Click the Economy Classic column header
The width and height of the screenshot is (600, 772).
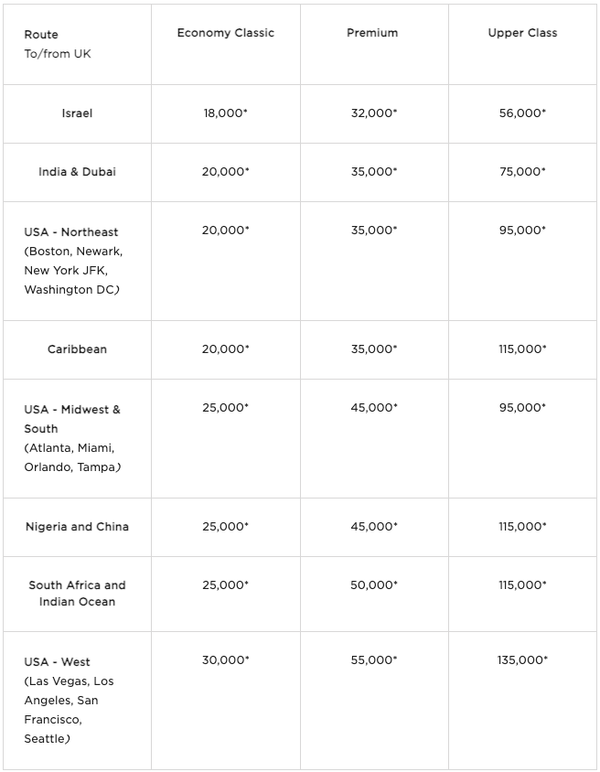225,33
